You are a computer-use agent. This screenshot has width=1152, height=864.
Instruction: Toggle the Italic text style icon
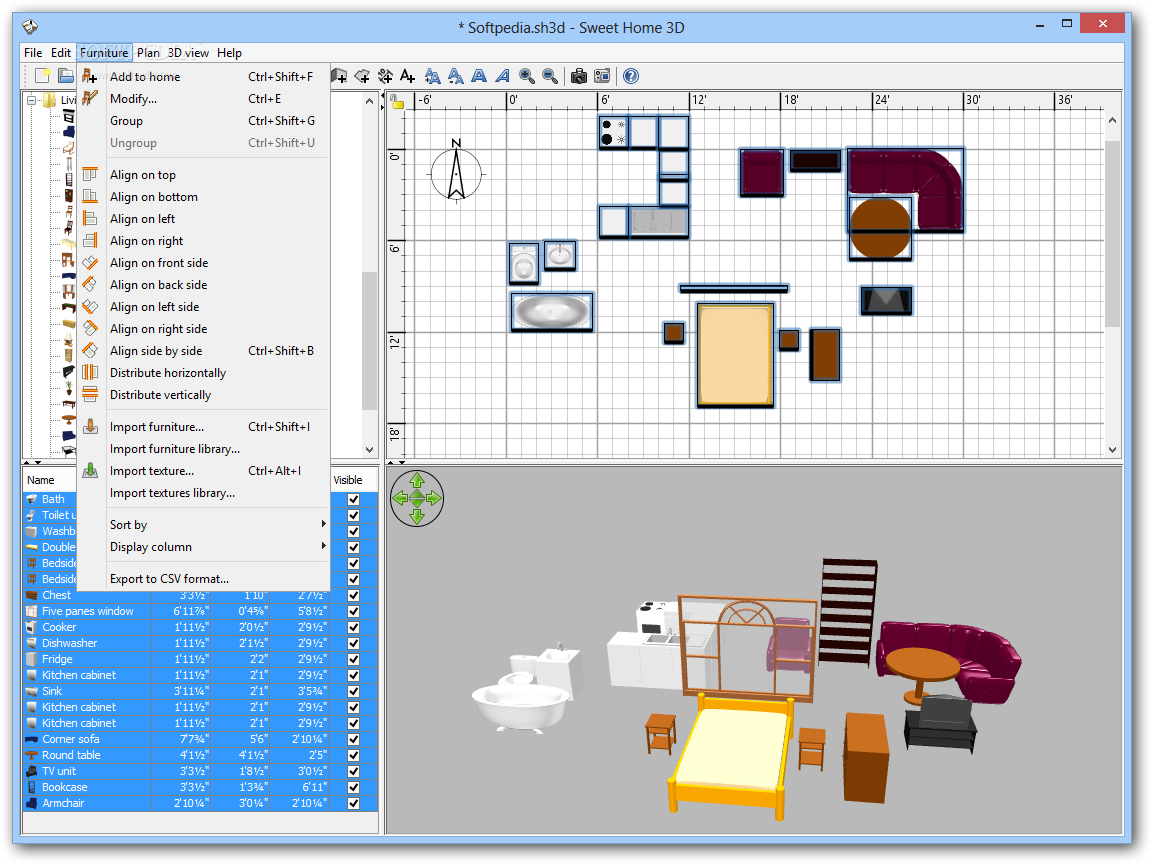[503, 76]
